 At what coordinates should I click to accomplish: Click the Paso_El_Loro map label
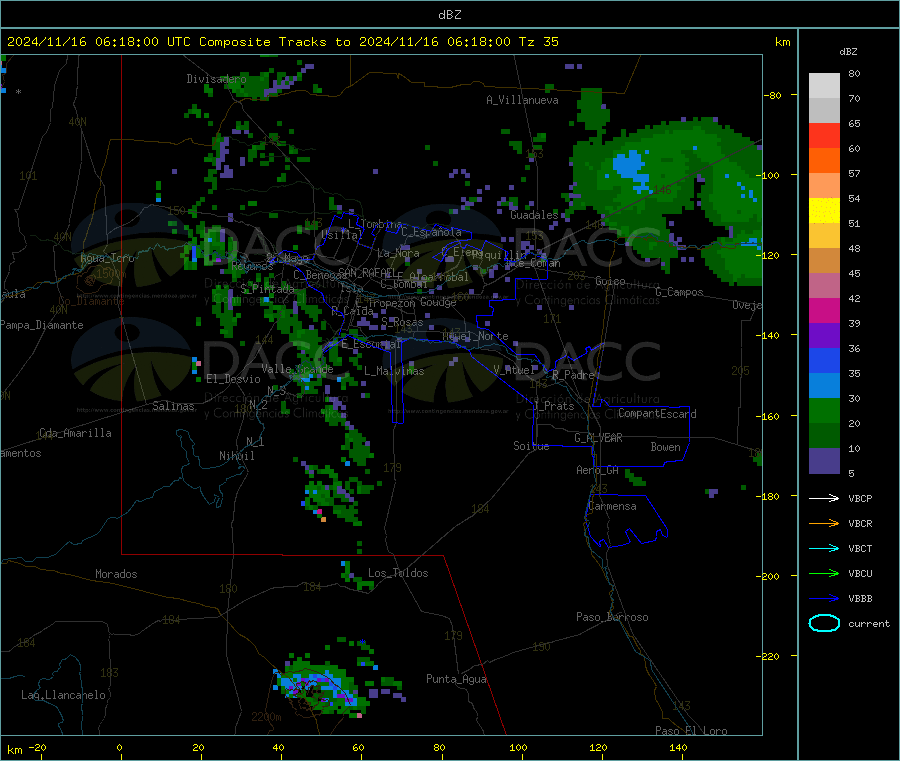(x=691, y=731)
